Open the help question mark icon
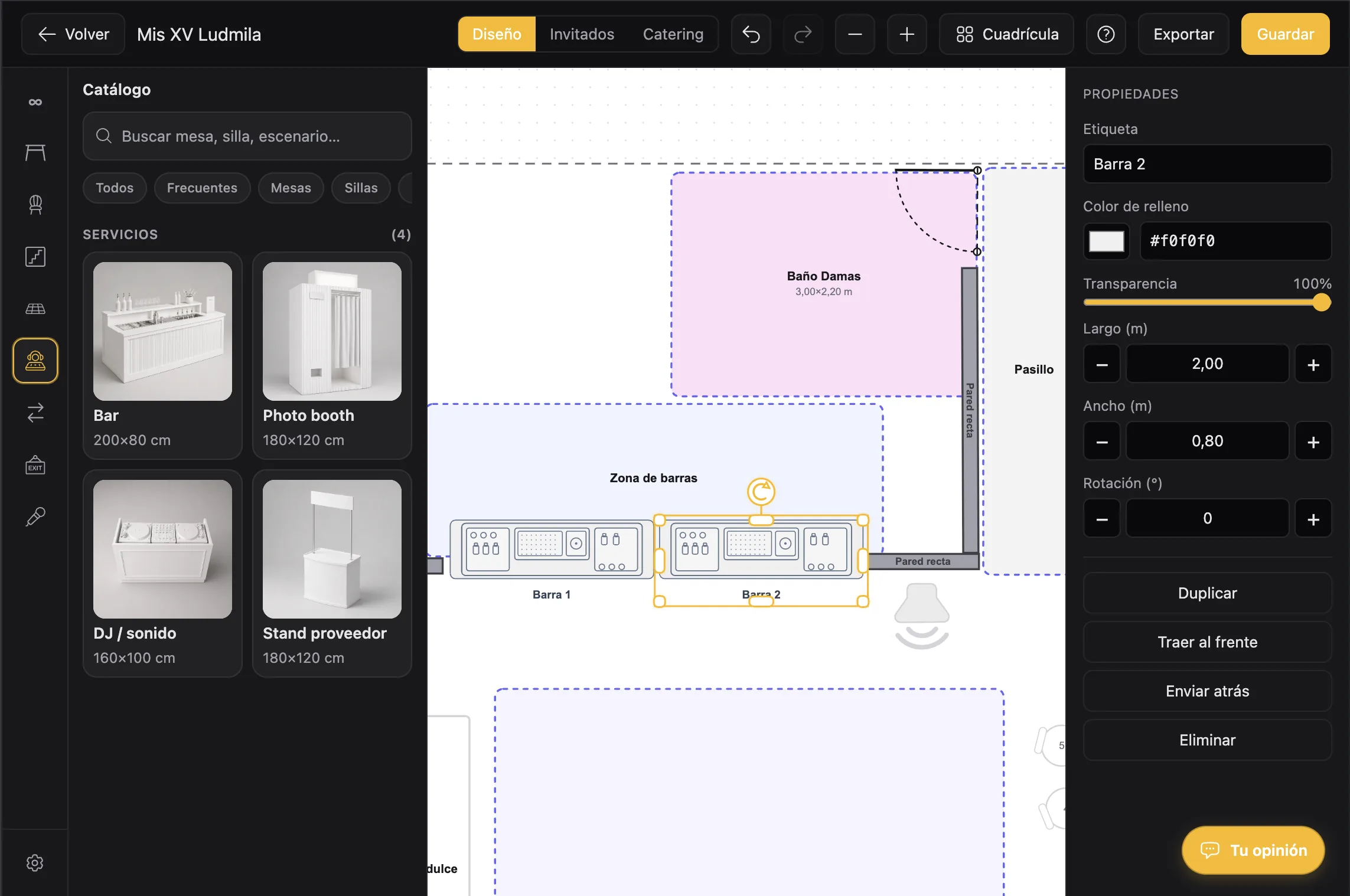The image size is (1350, 896). (1106, 34)
